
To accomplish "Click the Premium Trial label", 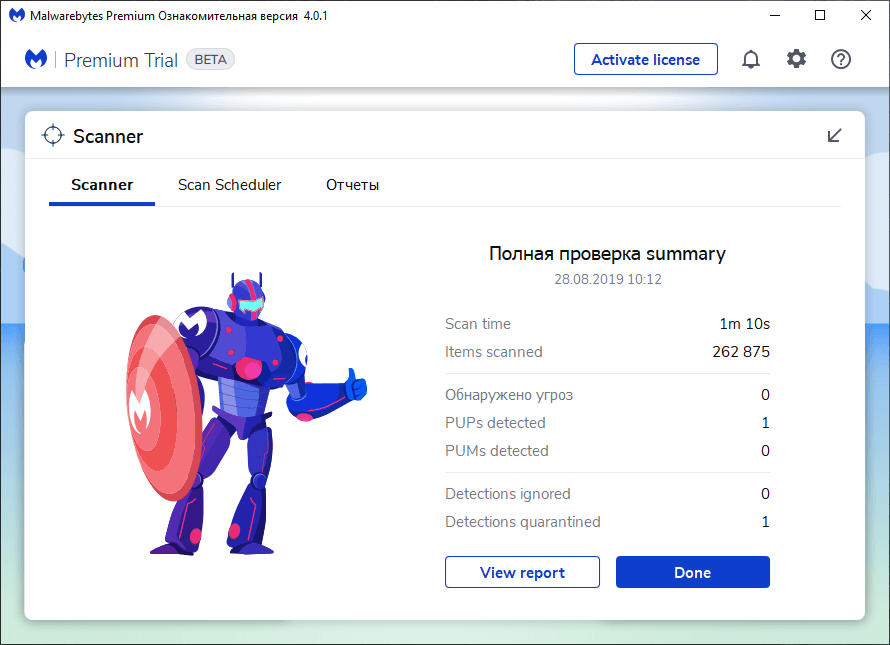I will point(120,59).
